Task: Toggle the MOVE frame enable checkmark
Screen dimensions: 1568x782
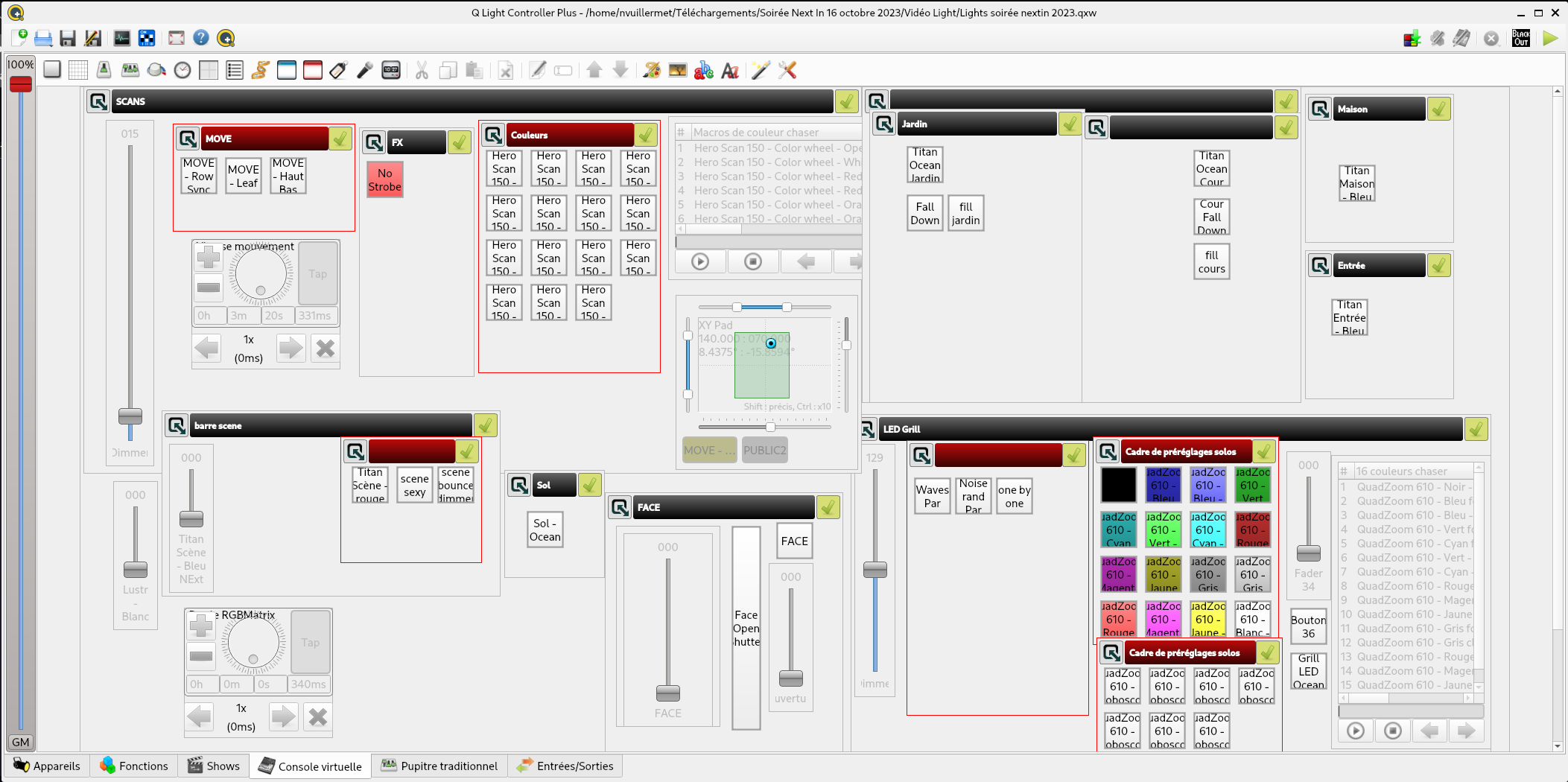Action: point(340,139)
